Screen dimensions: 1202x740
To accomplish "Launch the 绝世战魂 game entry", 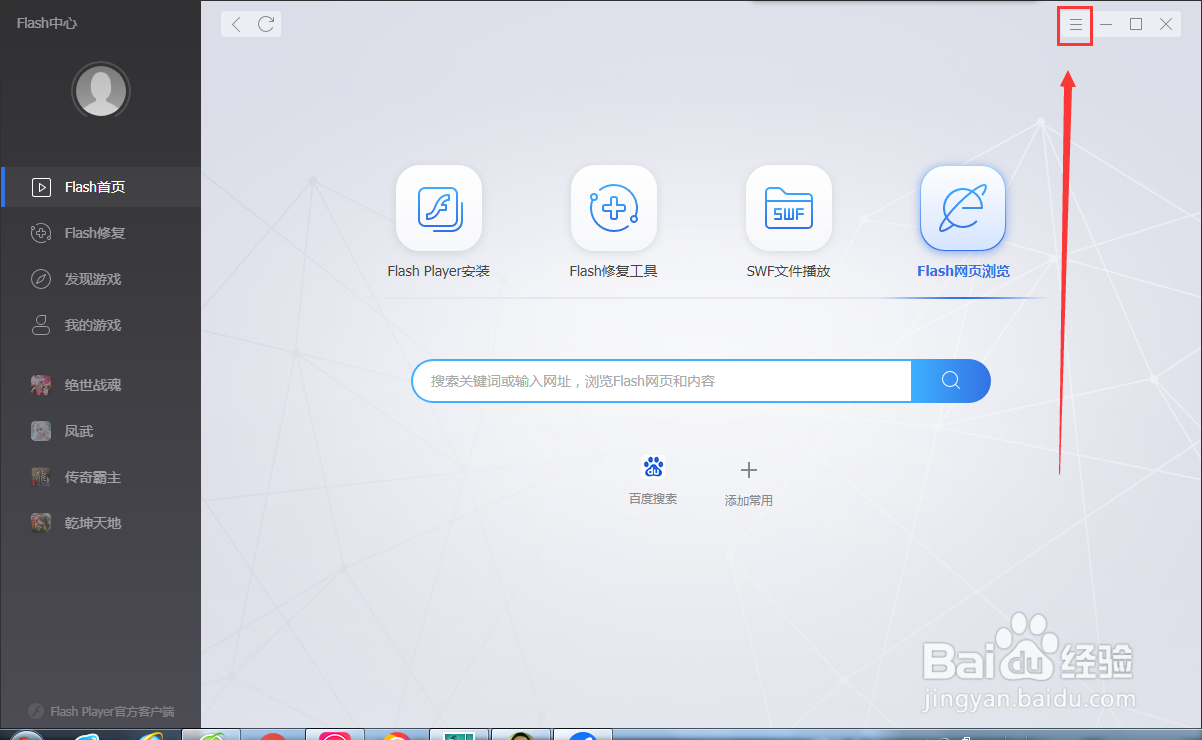I will pos(100,385).
